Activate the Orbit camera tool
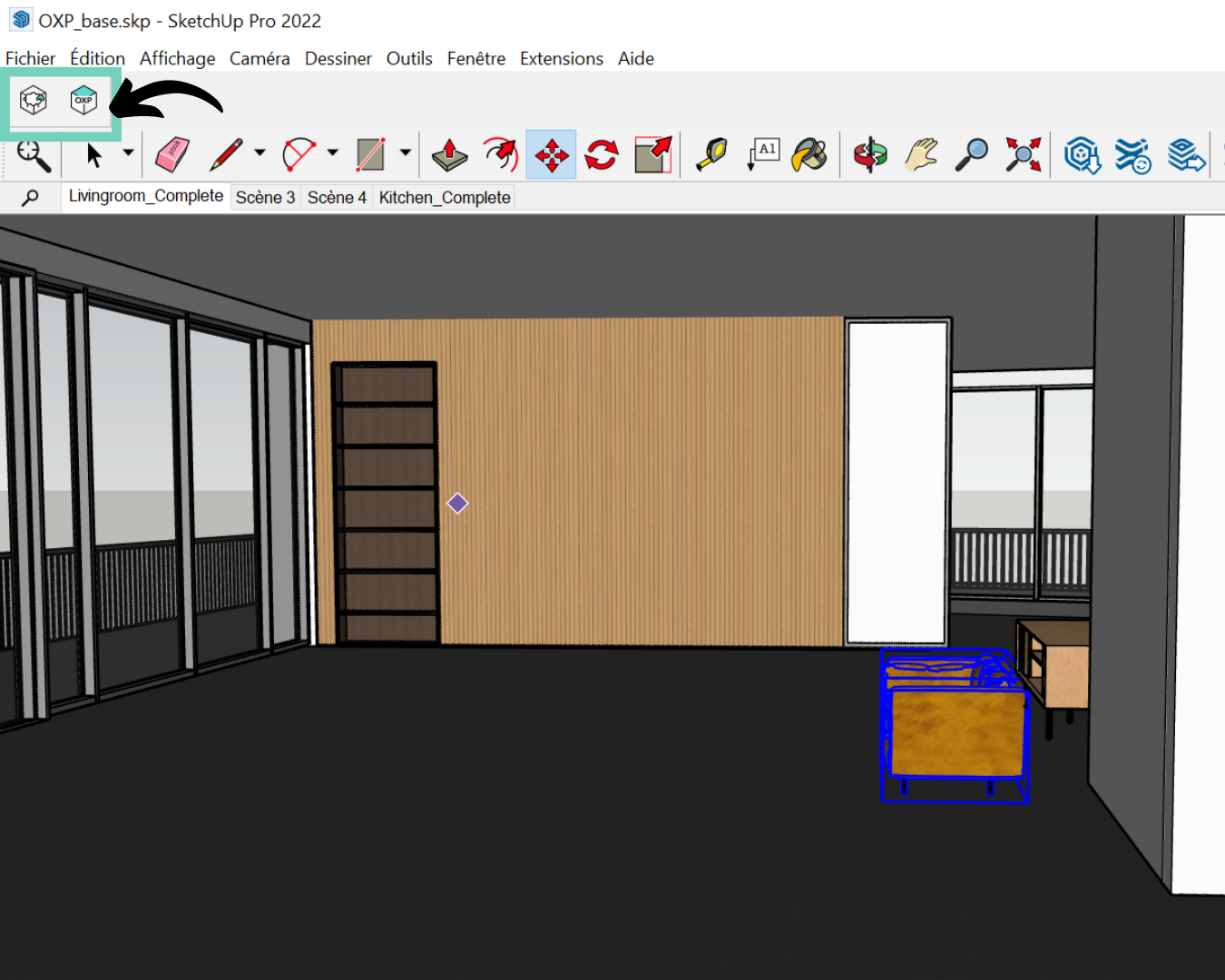This screenshot has height=980, width=1225. pos(869,154)
